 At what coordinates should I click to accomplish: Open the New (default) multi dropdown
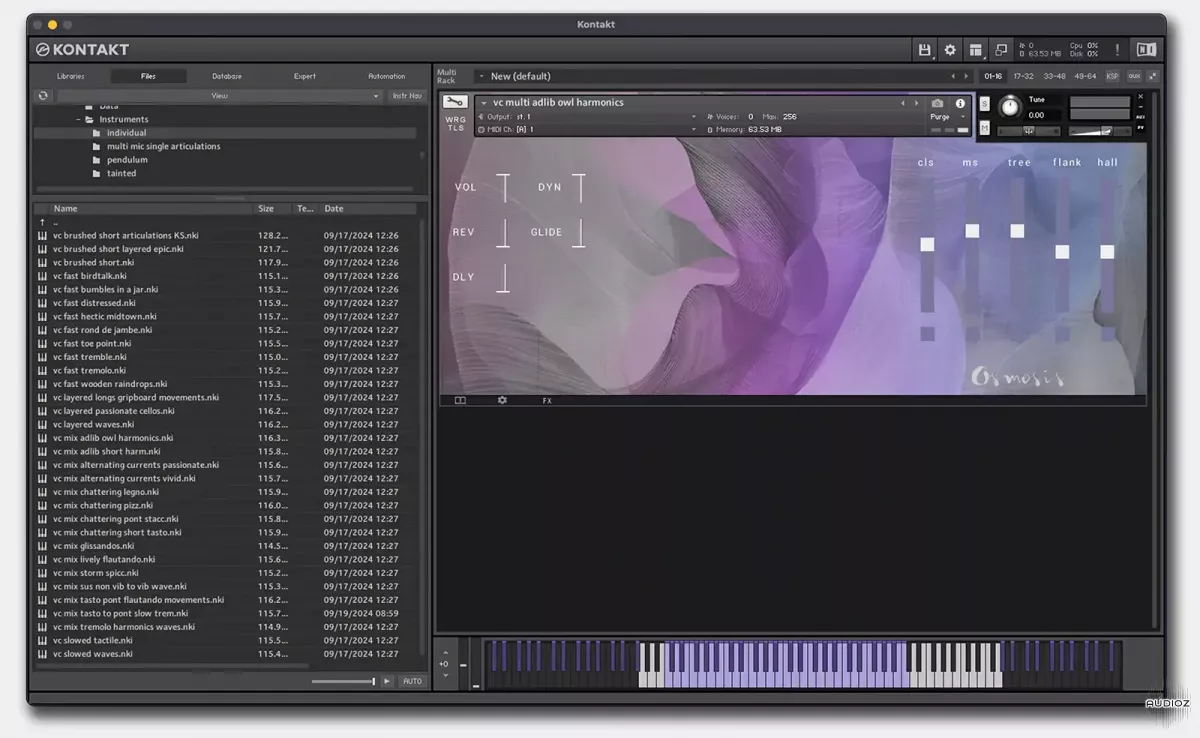point(708,76)
